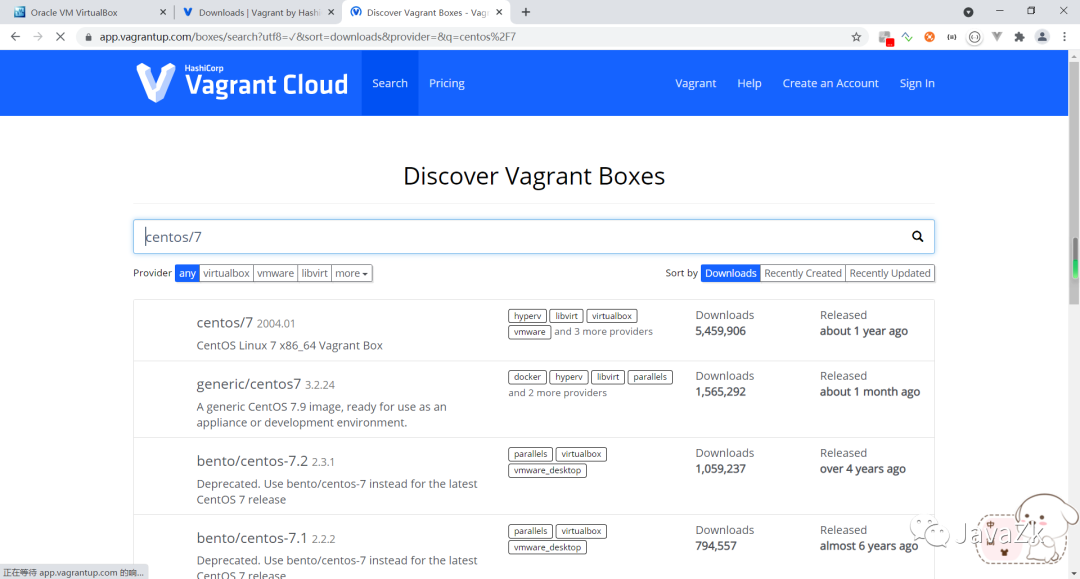Image resolution: width=1080 pixels, height=579 pixels.
Task: Click 'CentOS Linux 7 x86_64 Vagrant Box' description
Action: (x=289, y=346)
